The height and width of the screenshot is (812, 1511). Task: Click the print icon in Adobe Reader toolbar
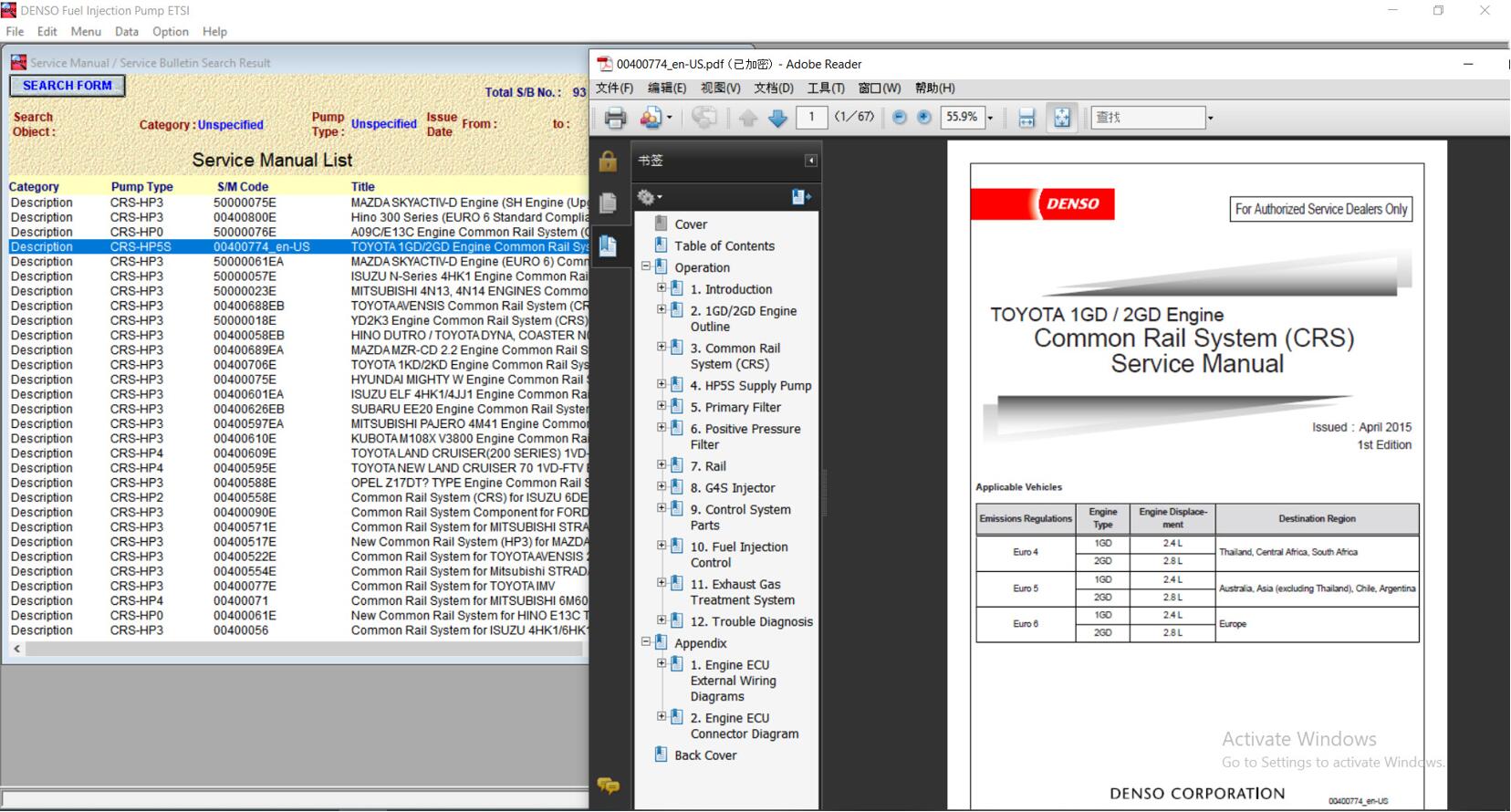point(616,118)
